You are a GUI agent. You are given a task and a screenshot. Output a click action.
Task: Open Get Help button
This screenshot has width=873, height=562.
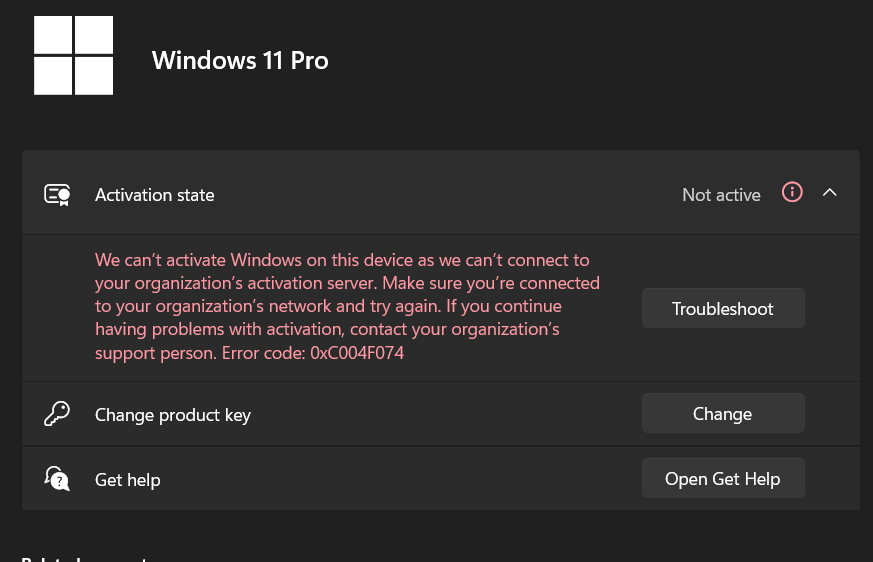723,478
